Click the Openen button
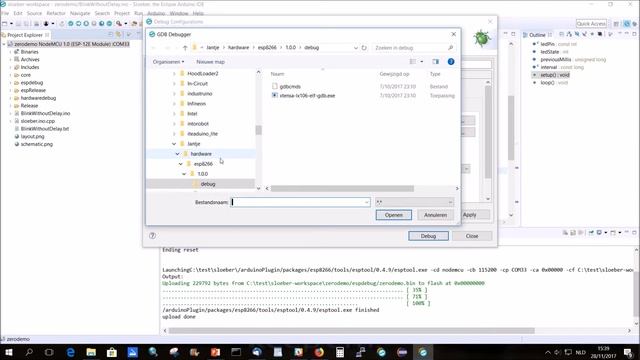Screen dimensions: 640x360 click(x=393, y=215)
